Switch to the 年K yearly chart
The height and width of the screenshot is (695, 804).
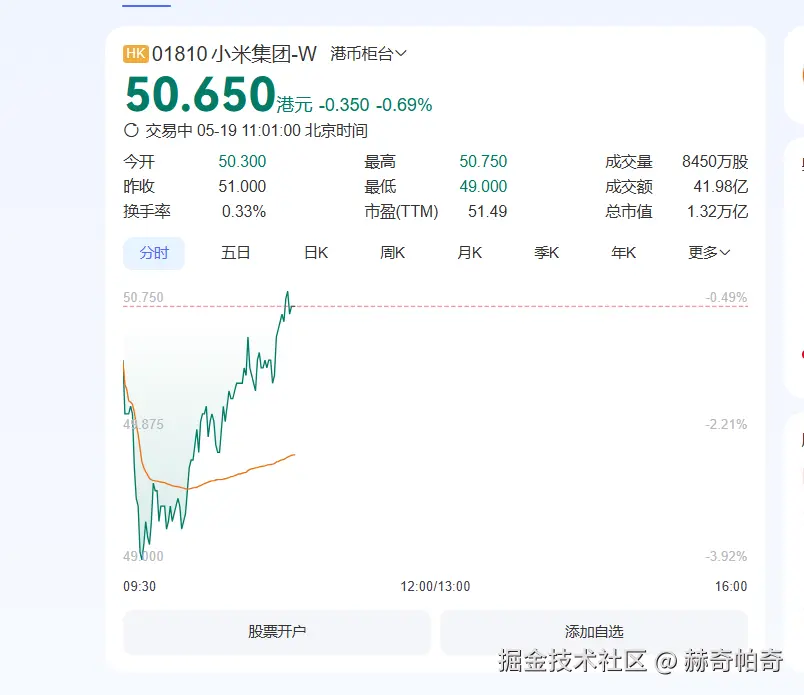(623, 253)
